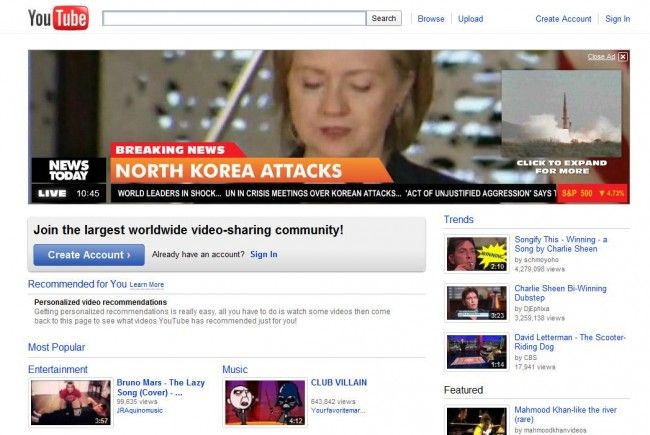The width and height of the screenshot is (650, 435).
Task: Click the Mahmood Khan video thumbnail
Action: point(477,422)
